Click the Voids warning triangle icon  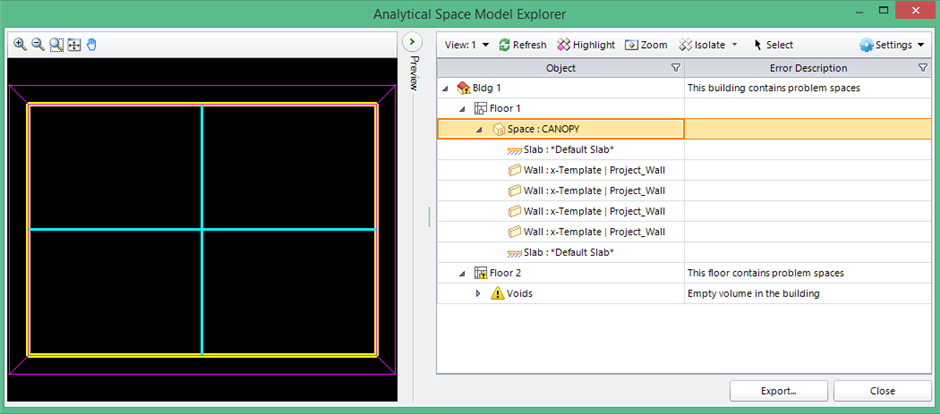498,294
